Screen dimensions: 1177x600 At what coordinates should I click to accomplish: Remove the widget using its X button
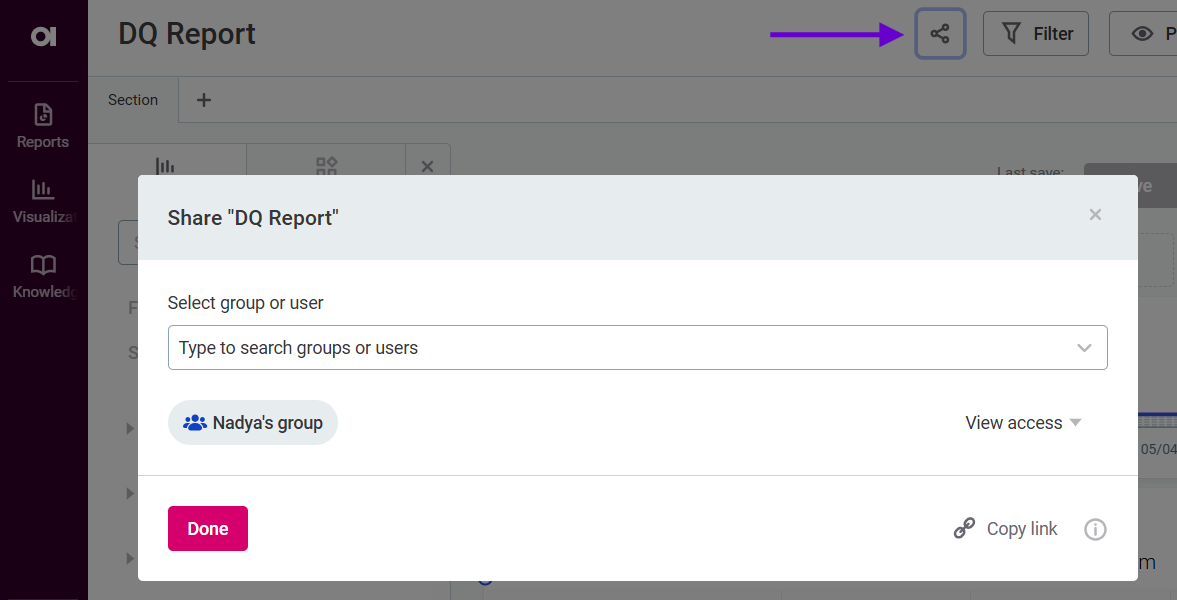428,166
